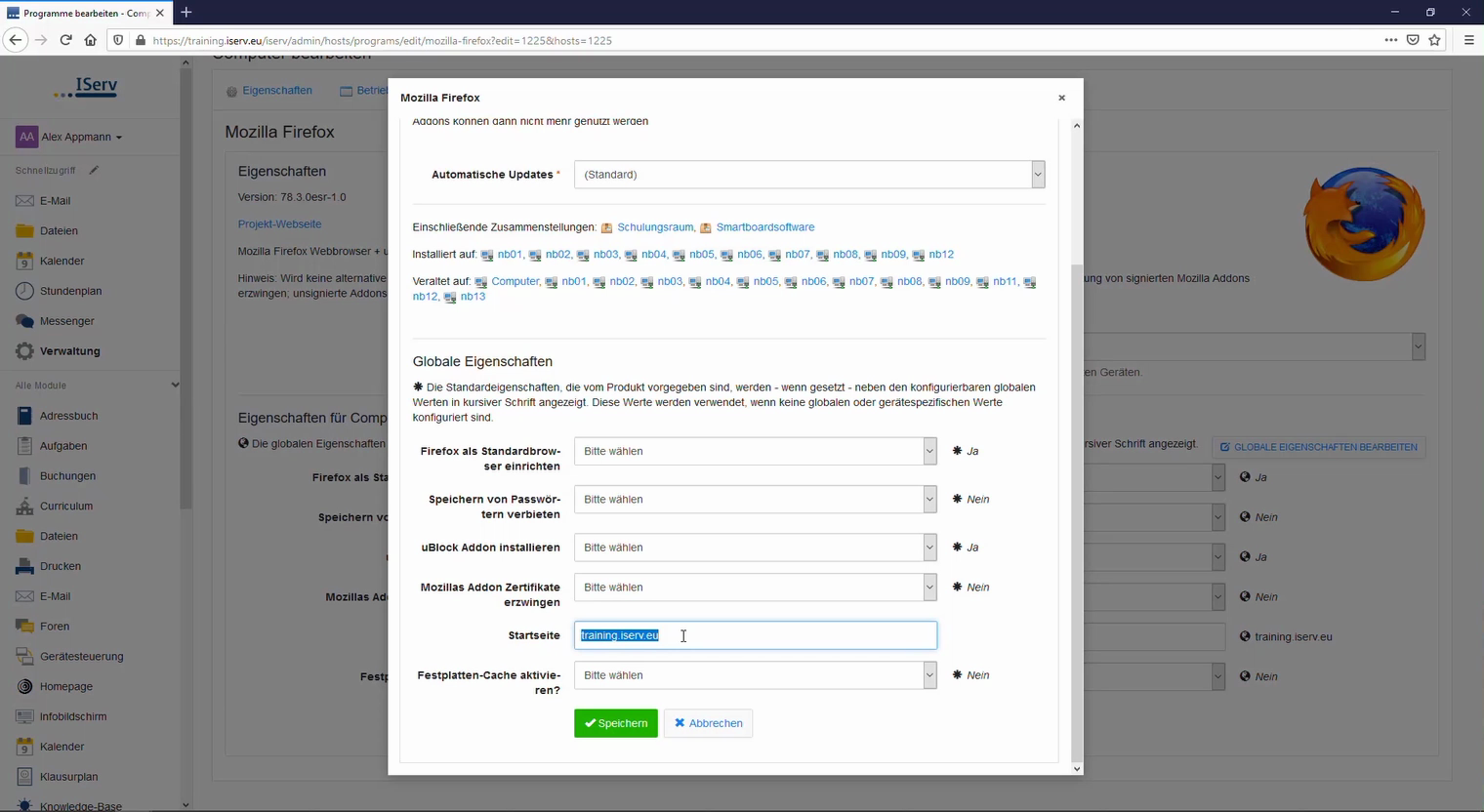
Task: Open the uBlock Addon installieren dropdown
Action: tap(755, 548)
